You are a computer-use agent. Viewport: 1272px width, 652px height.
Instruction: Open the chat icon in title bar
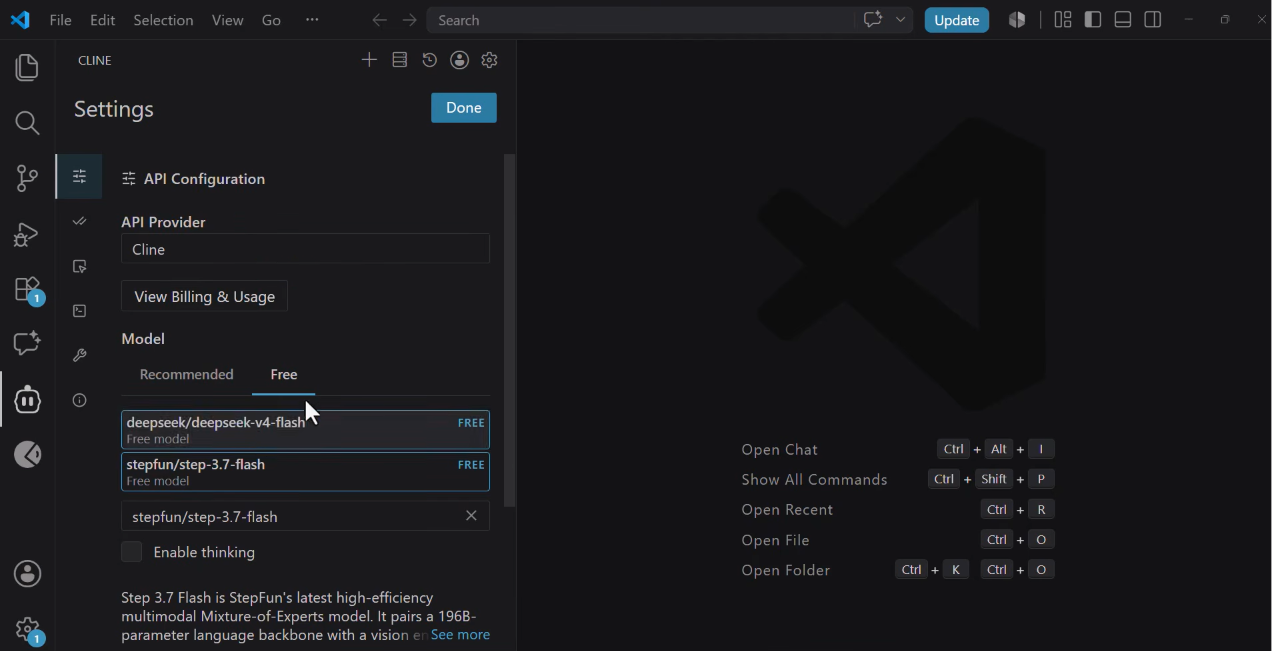(873, 20)
